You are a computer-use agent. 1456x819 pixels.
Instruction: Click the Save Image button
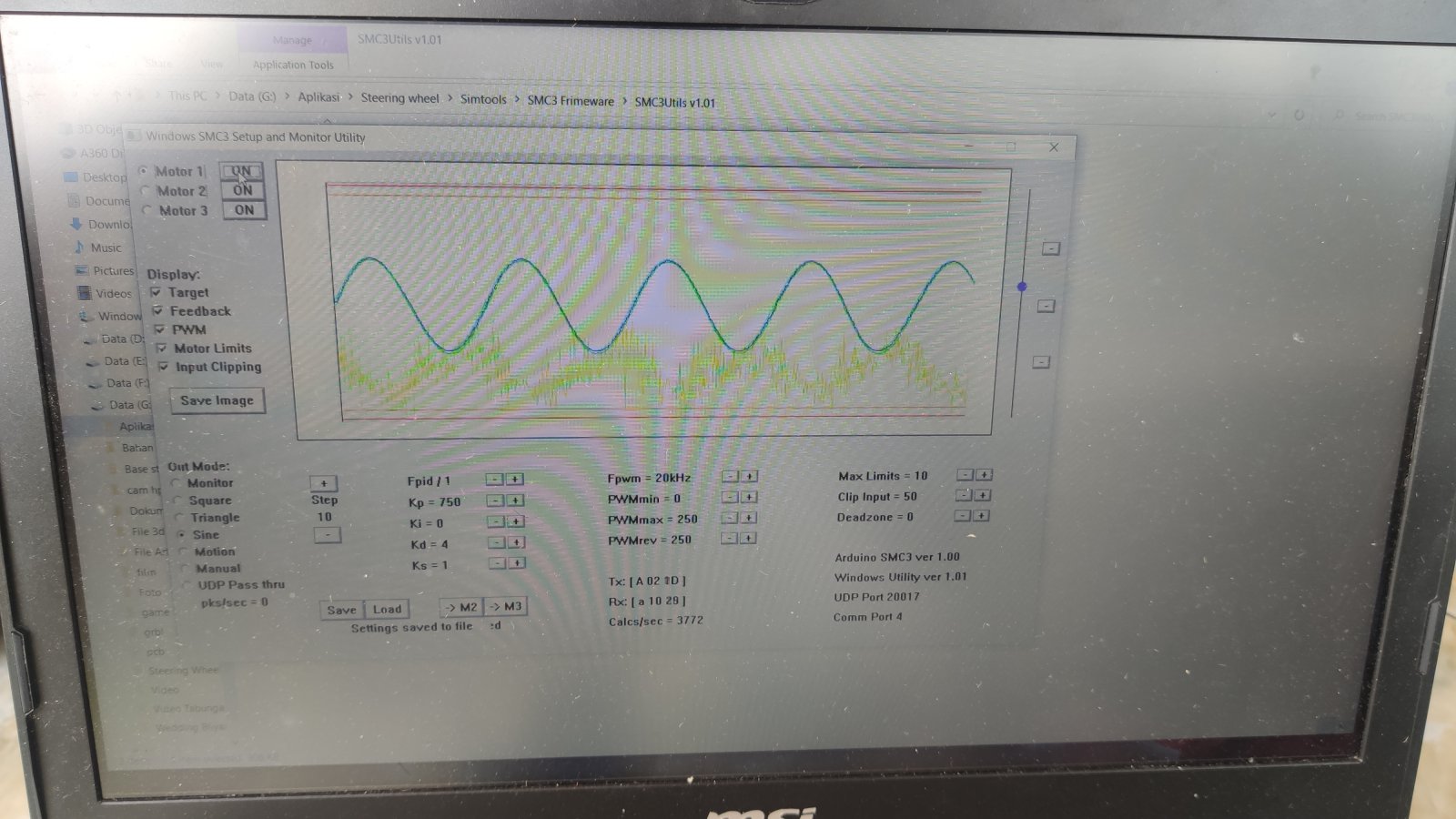pos(217,400)
